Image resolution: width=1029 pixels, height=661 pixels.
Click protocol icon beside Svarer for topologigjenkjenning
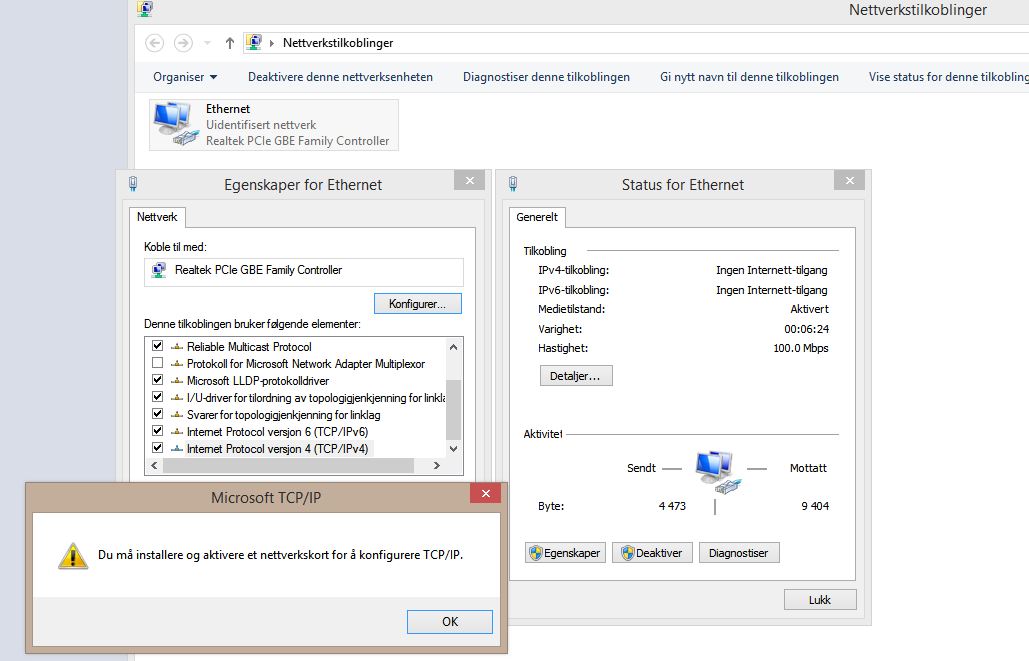click(177, 415)
